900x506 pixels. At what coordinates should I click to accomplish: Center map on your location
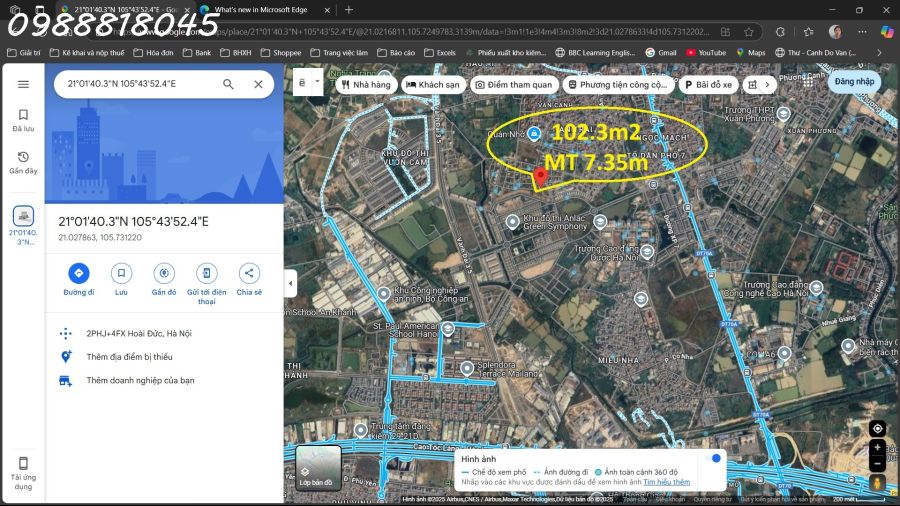pos(877,428)
